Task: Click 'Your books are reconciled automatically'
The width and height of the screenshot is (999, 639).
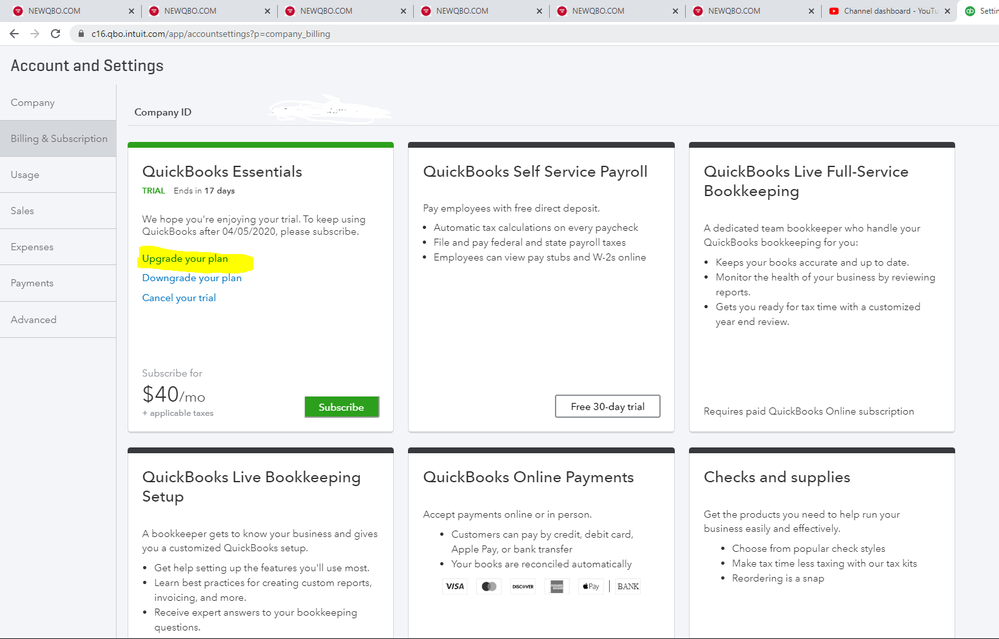Action: coord(542,564)
